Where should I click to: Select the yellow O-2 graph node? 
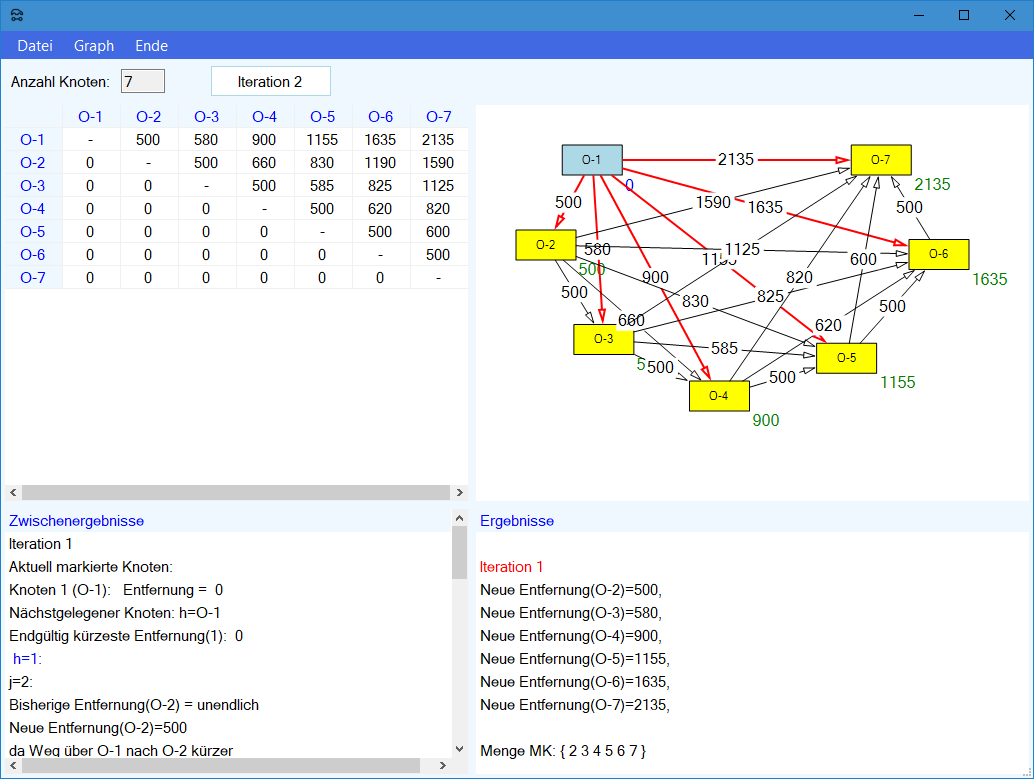545,245
